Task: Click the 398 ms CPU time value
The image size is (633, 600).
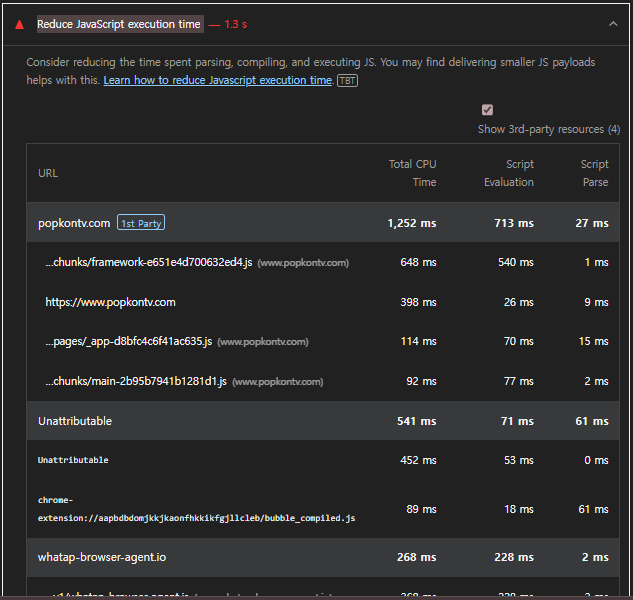Action: point(418,302)
